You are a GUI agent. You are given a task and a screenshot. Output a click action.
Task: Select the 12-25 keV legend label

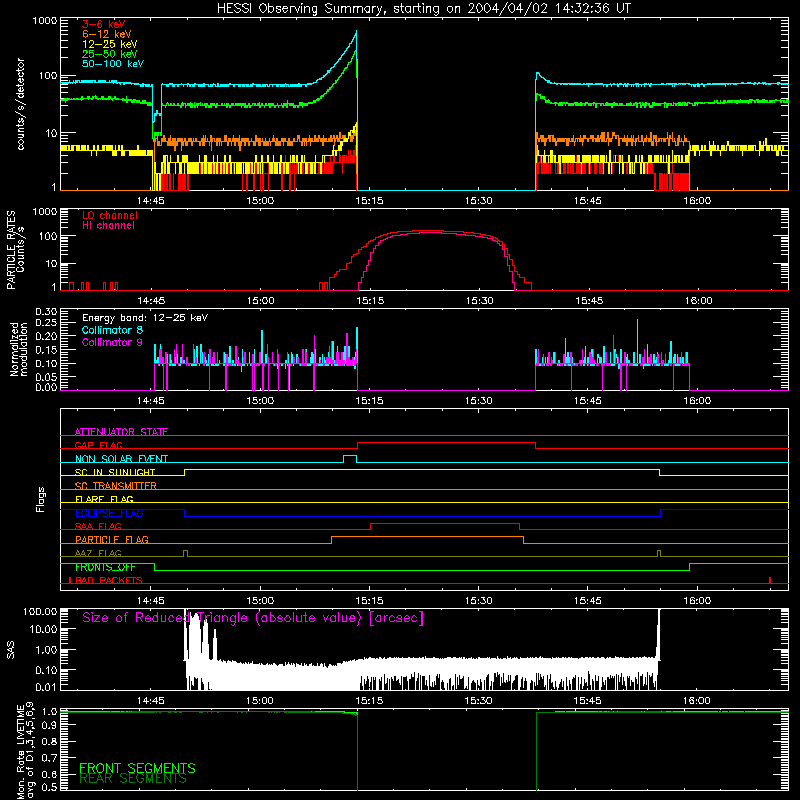tap(110, 44)
